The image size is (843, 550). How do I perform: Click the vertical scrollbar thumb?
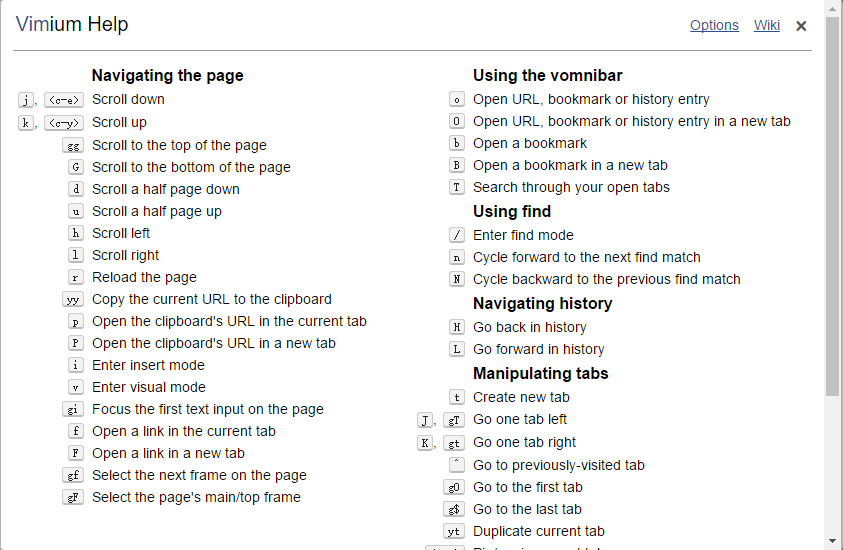833,206
